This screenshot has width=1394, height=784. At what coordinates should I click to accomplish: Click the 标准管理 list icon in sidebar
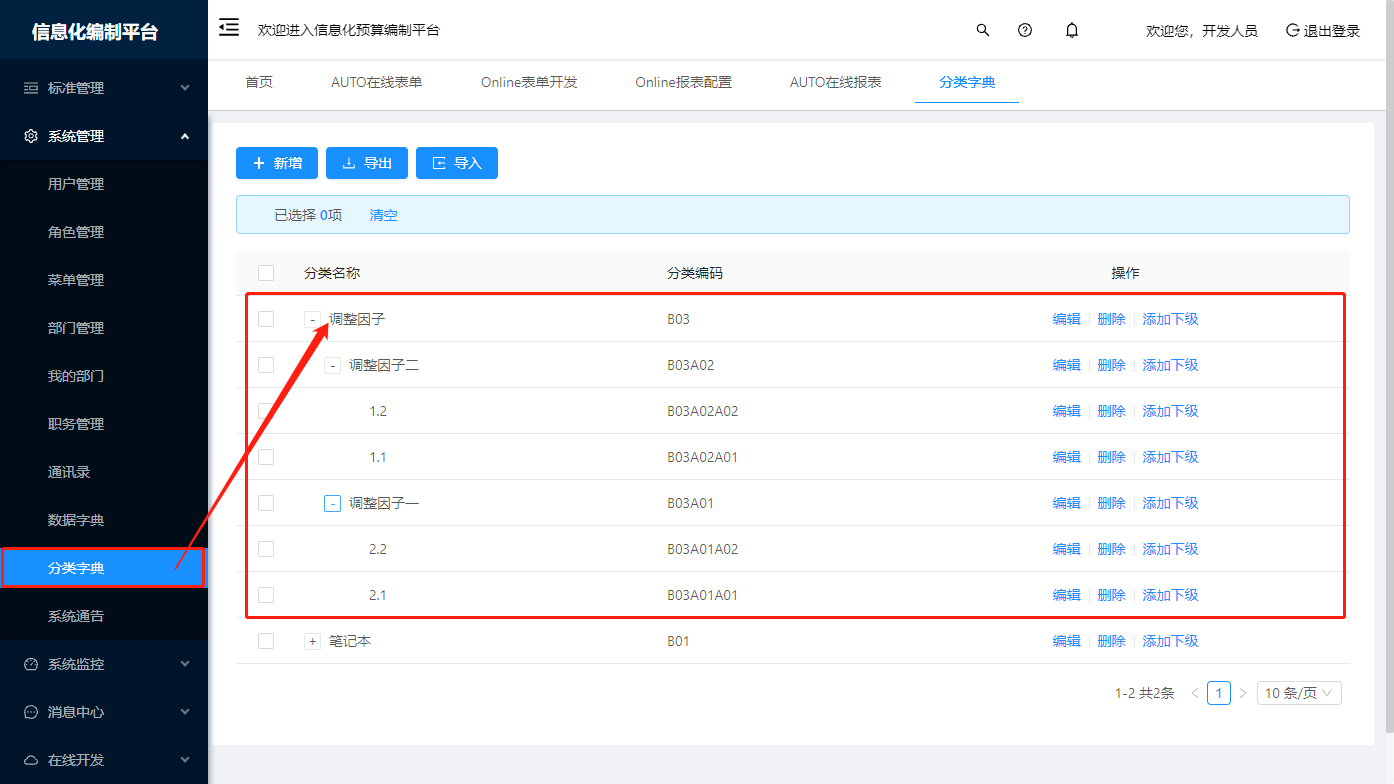coord(30,87)
